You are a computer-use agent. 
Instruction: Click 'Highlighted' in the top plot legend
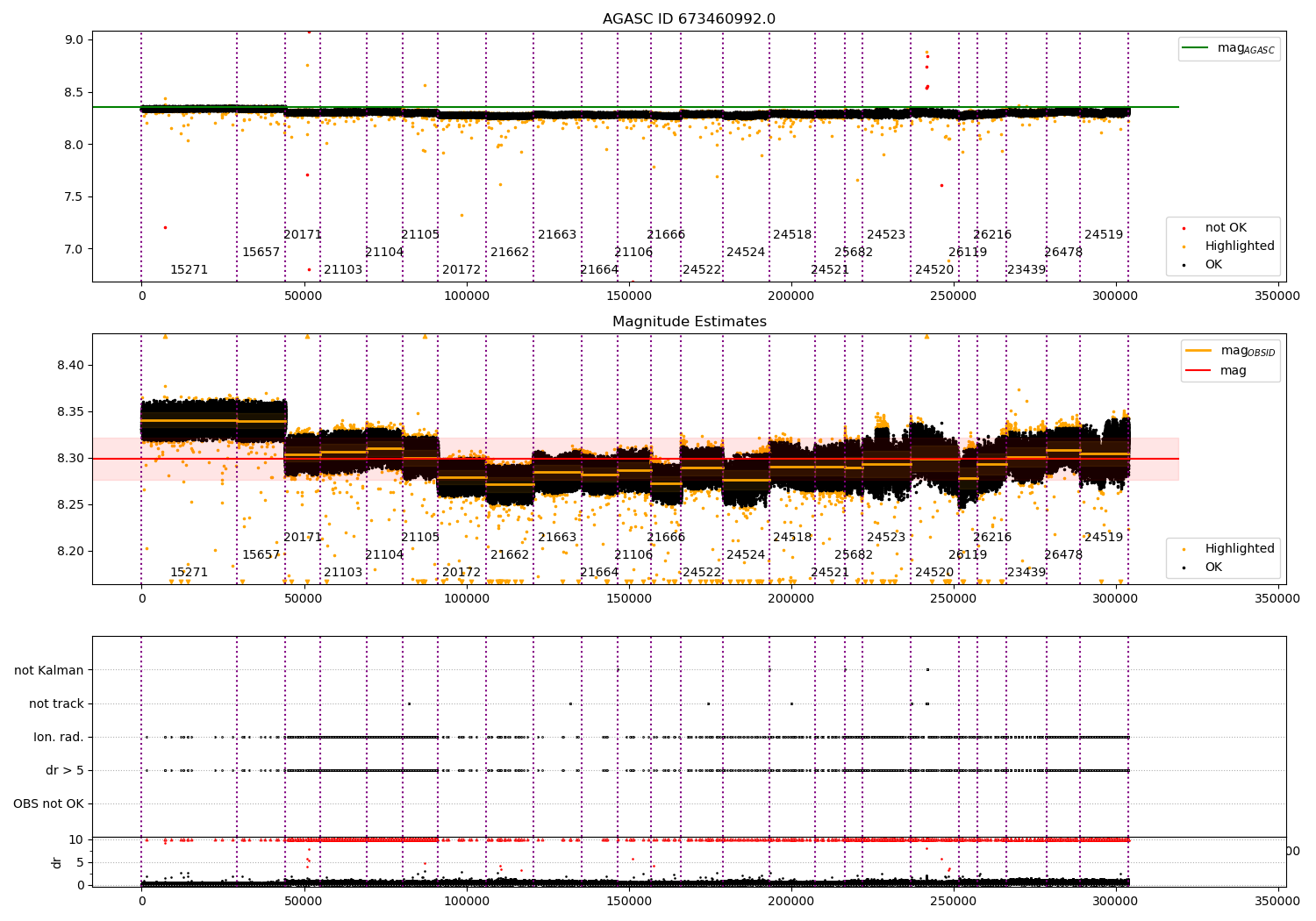click(1240, 246)
